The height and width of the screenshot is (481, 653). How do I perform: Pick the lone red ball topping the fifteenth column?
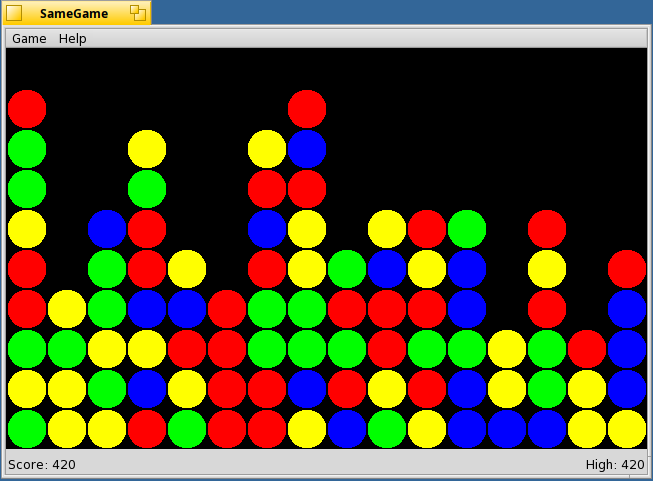[587, 349]
